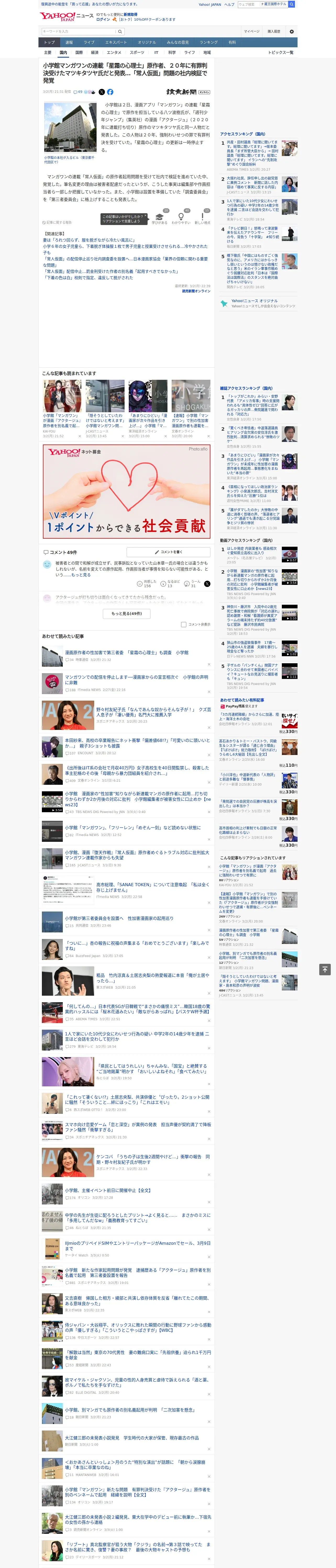Click the 新しい視点 exclamation reaction
This screenshot has height=1568, width=336.
[x=203, y=218]
